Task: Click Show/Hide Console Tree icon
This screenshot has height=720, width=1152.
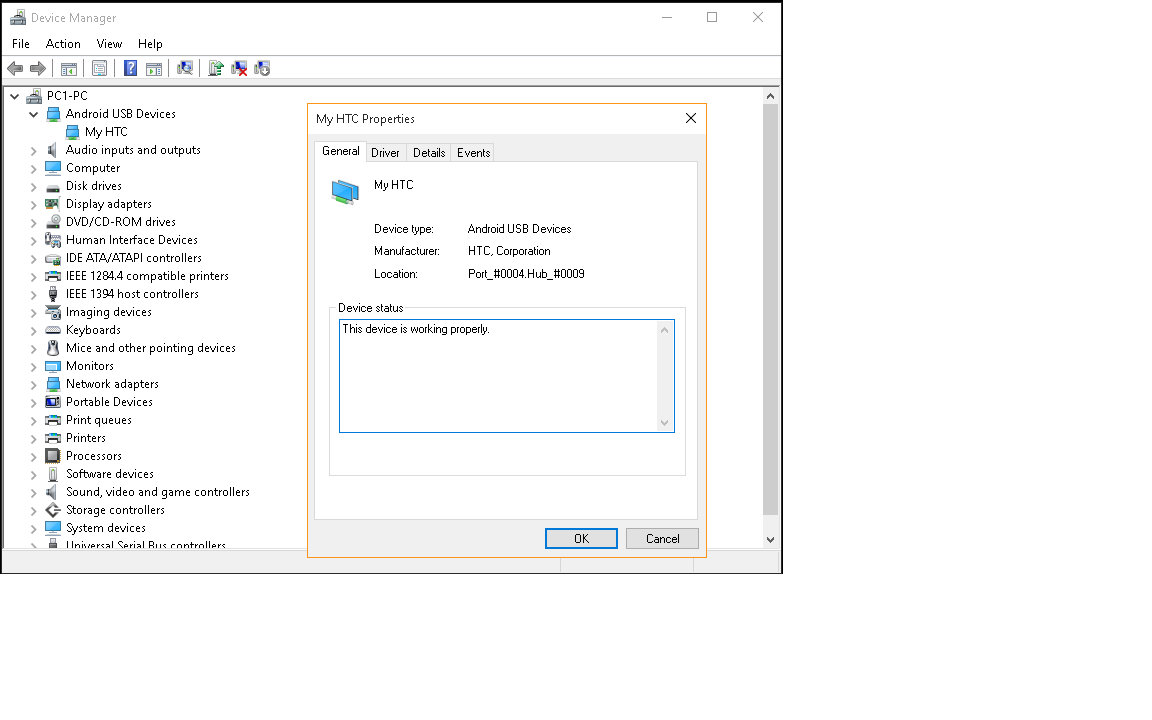Action: tap(69, 68)
